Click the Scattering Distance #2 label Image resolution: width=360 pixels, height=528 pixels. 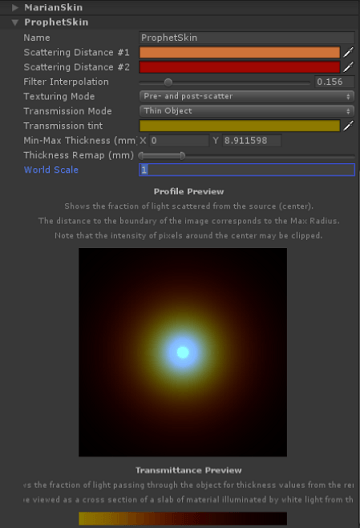76,67
